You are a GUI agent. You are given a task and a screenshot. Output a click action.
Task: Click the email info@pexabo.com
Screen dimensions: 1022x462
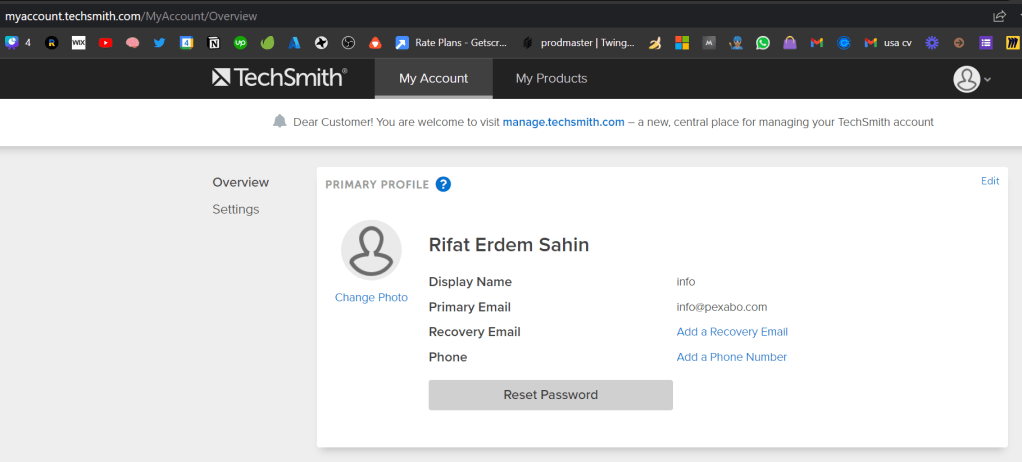722,307
